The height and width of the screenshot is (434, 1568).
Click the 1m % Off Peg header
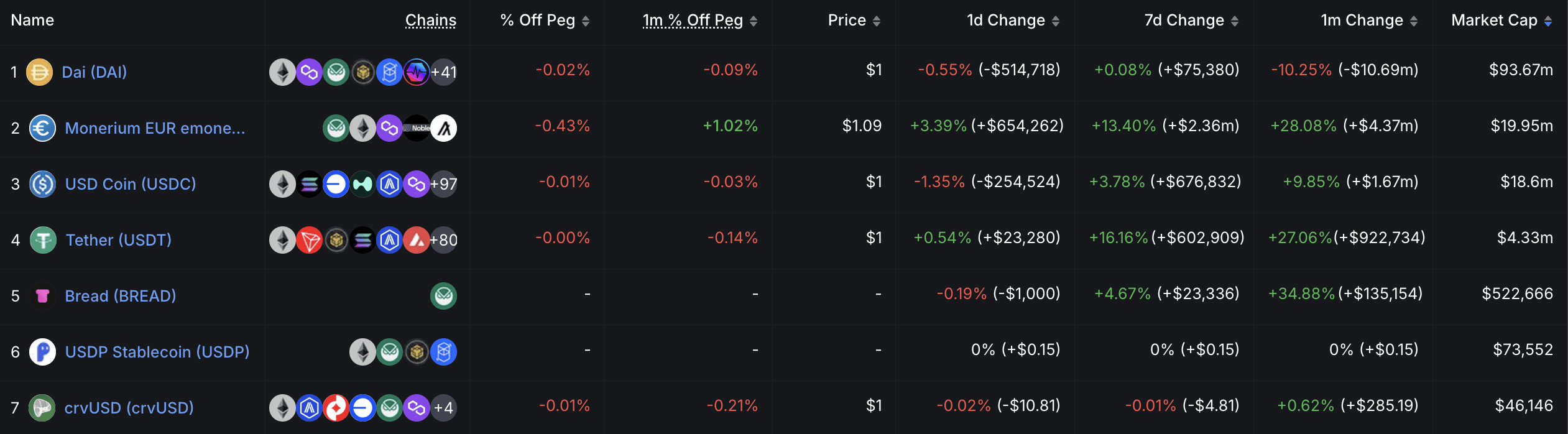pyautogui.click(x=693, y=21)
